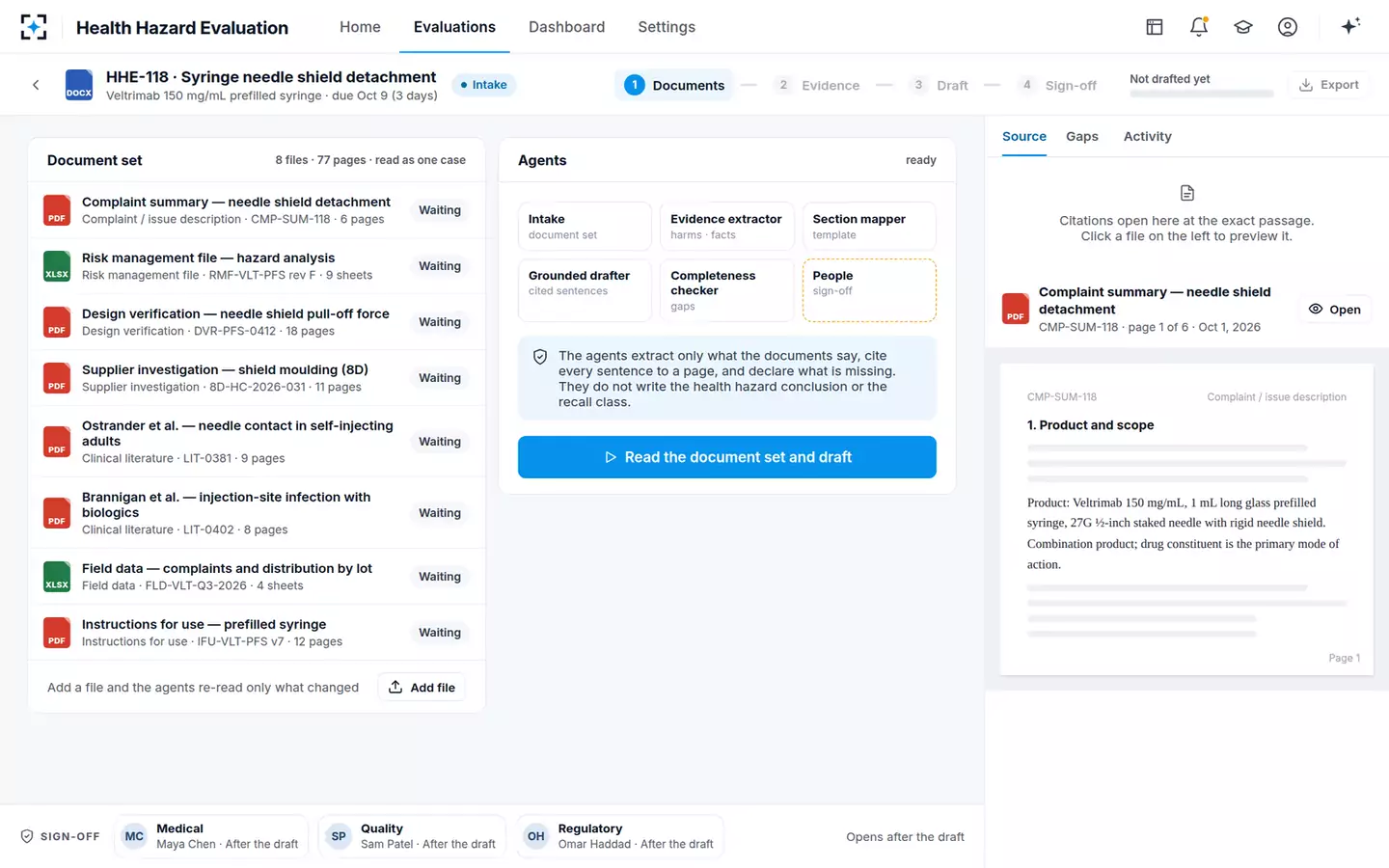Screen dimensions: 1389x868
Task: Open the user account icon
Action: pos(1288,27)
